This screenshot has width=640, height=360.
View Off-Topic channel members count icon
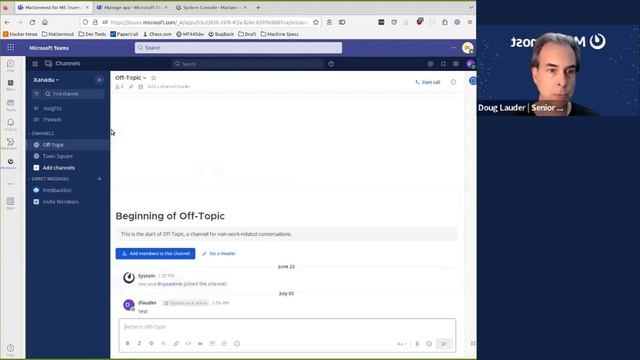119,87
